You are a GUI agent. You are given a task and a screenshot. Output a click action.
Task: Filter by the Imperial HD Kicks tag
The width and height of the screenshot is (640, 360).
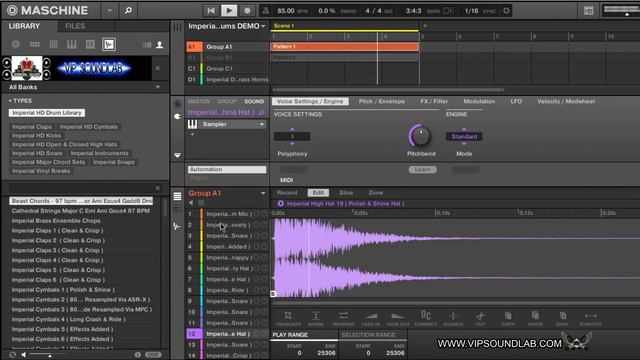click(37, 136)
